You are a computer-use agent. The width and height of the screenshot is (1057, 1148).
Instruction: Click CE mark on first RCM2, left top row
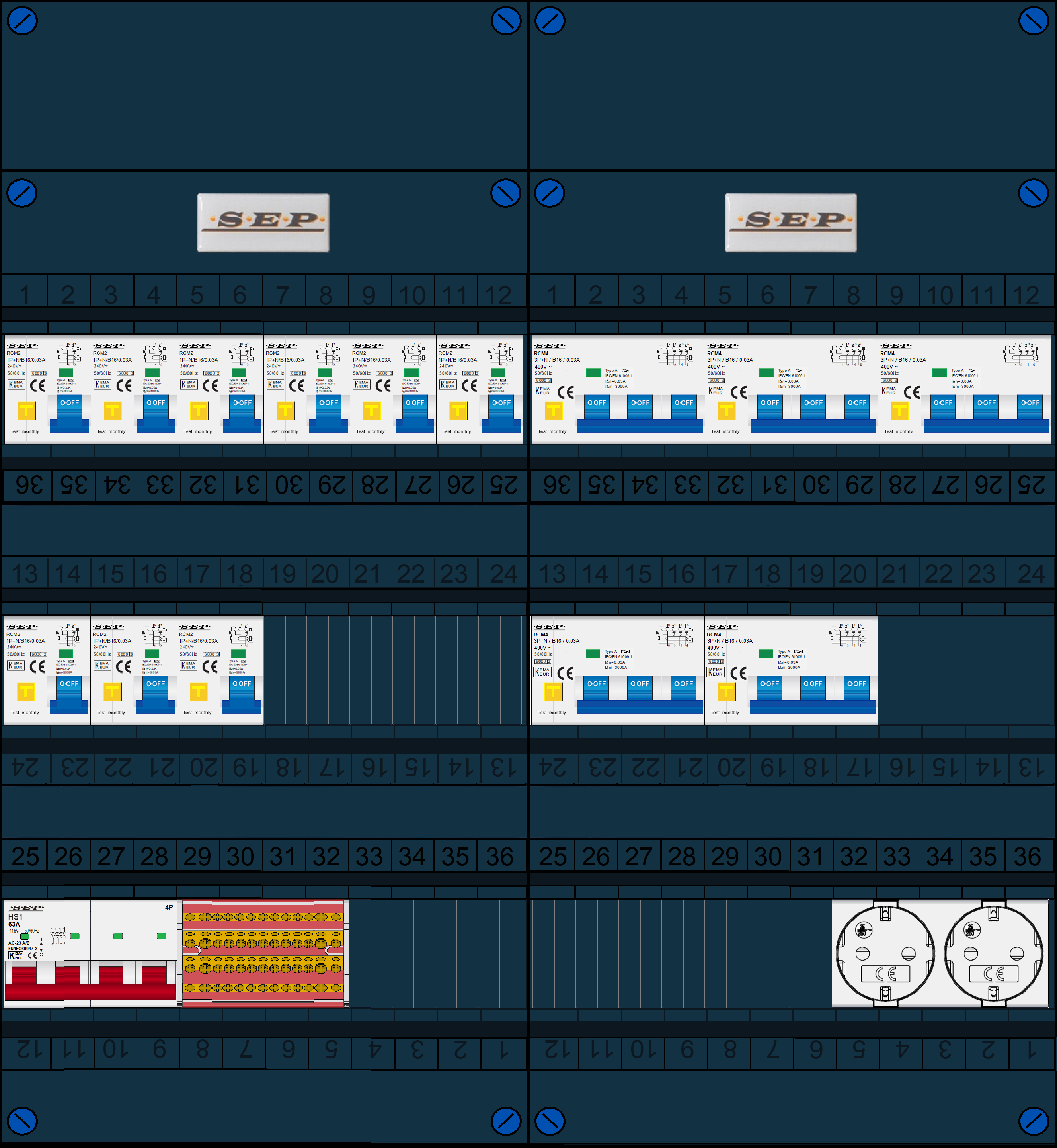[x=38, y=386]
